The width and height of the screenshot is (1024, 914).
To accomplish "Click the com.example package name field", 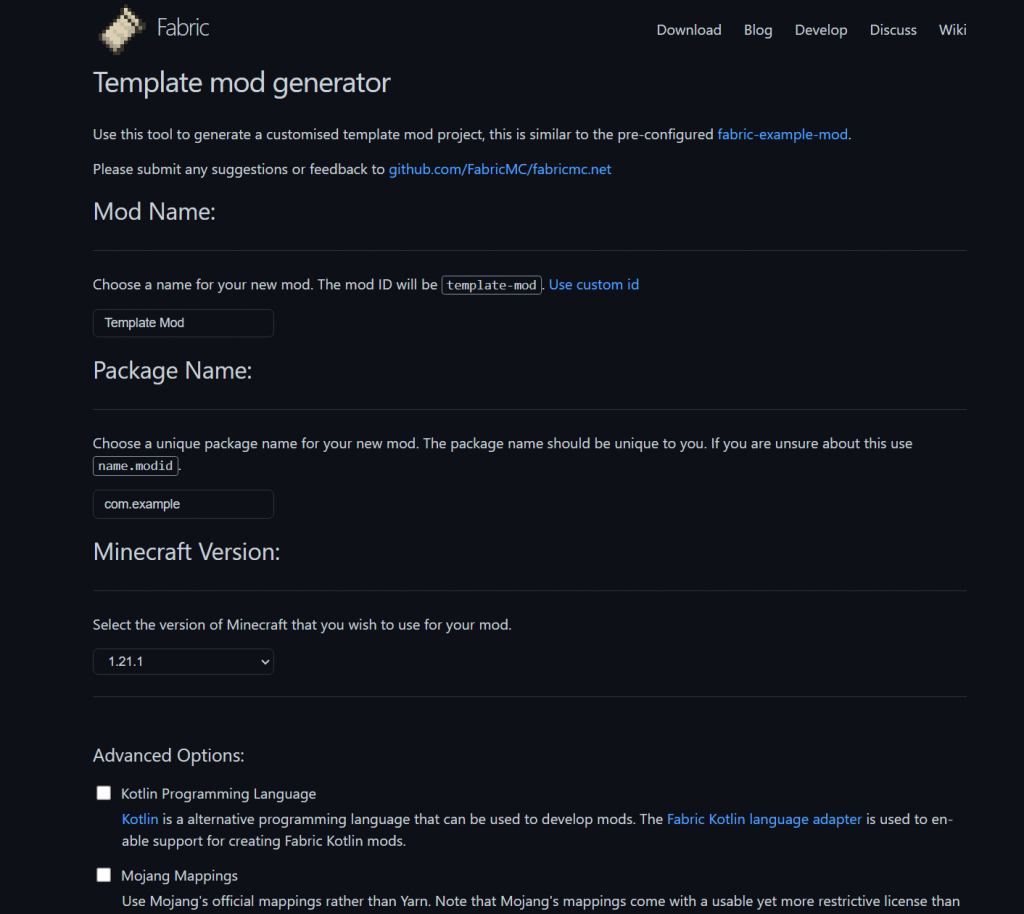I will [183, 504].
